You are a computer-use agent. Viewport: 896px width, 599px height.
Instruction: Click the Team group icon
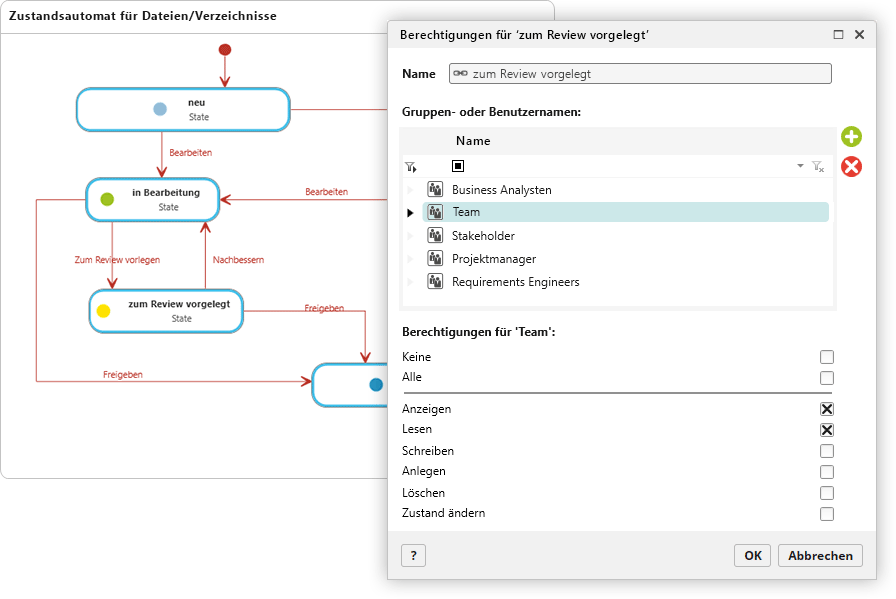(x=435, y=212)
